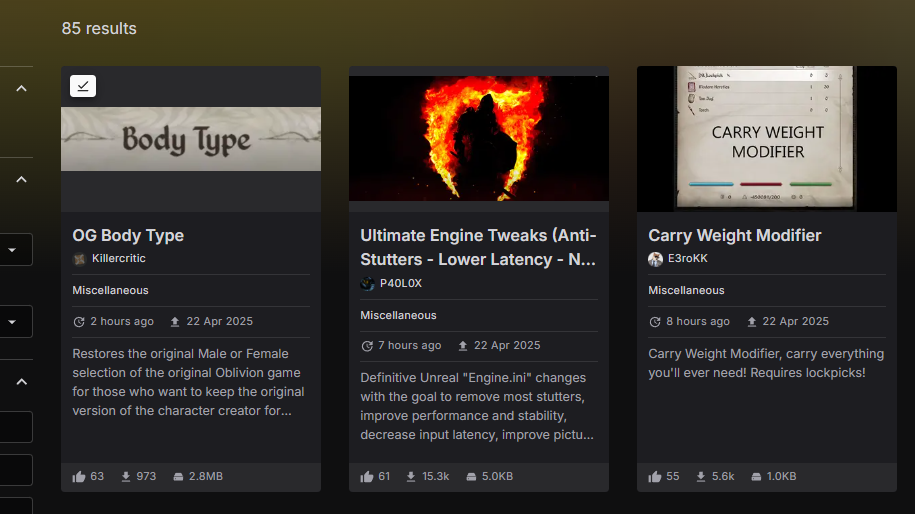Click the second sidebar input box
Image resolution: width=915 pixels, height=514 pixels.
[16, 470]
